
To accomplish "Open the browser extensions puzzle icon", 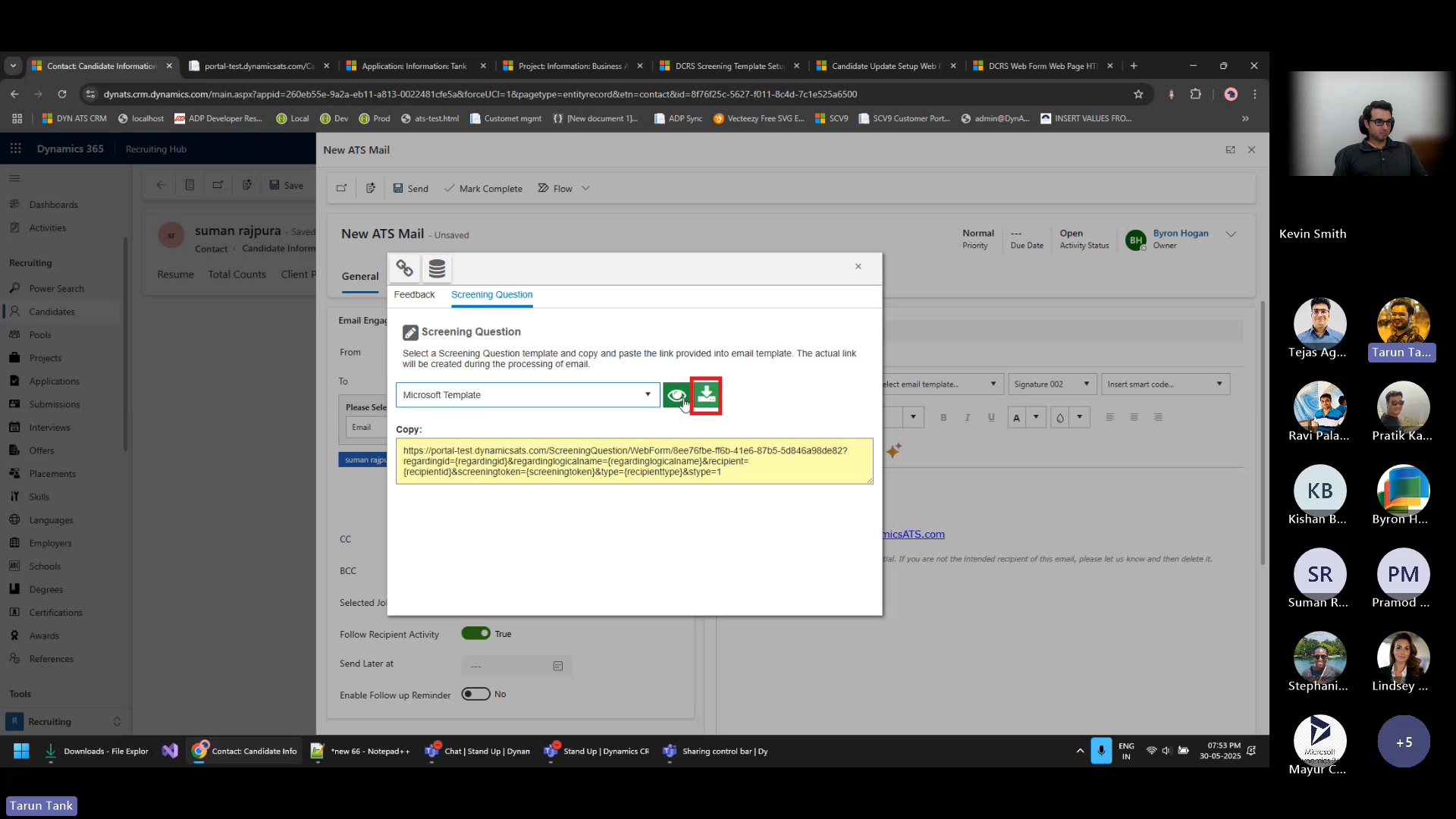I will 1196,94.
